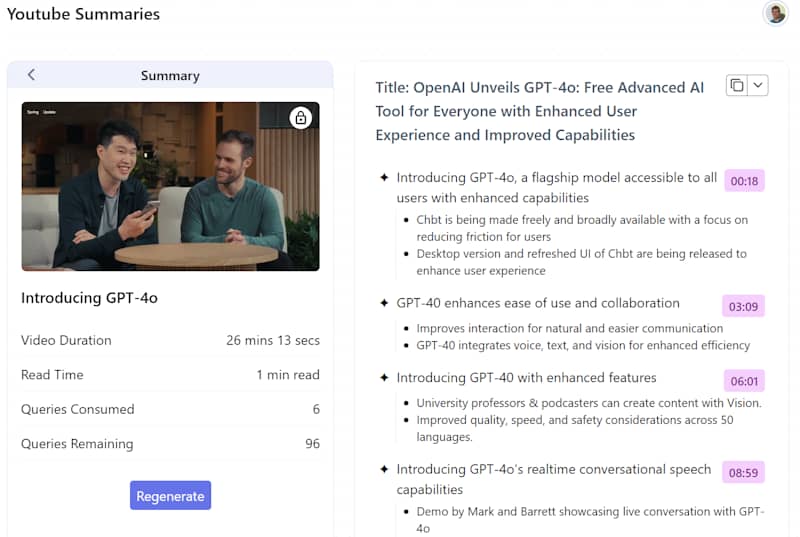Jump to the 08:59 timestamp

coord(743,473)
